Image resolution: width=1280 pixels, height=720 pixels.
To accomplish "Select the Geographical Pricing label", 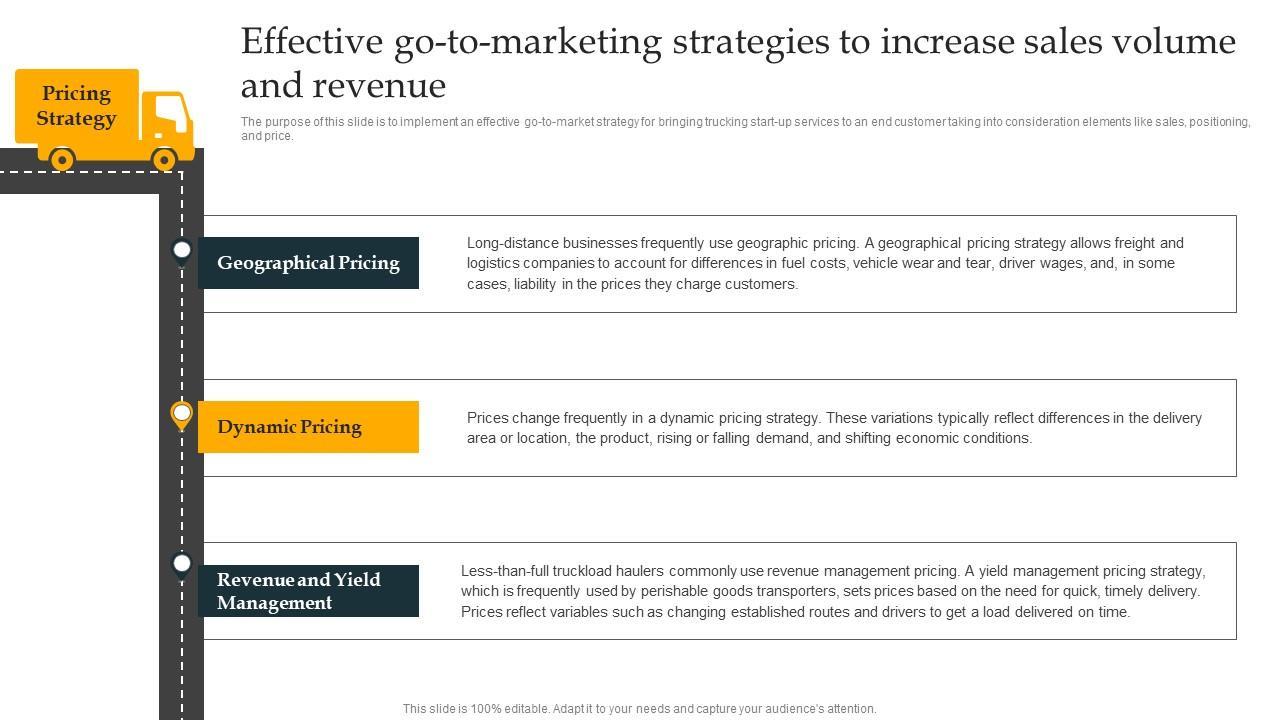I will click(x=308, y=263).
